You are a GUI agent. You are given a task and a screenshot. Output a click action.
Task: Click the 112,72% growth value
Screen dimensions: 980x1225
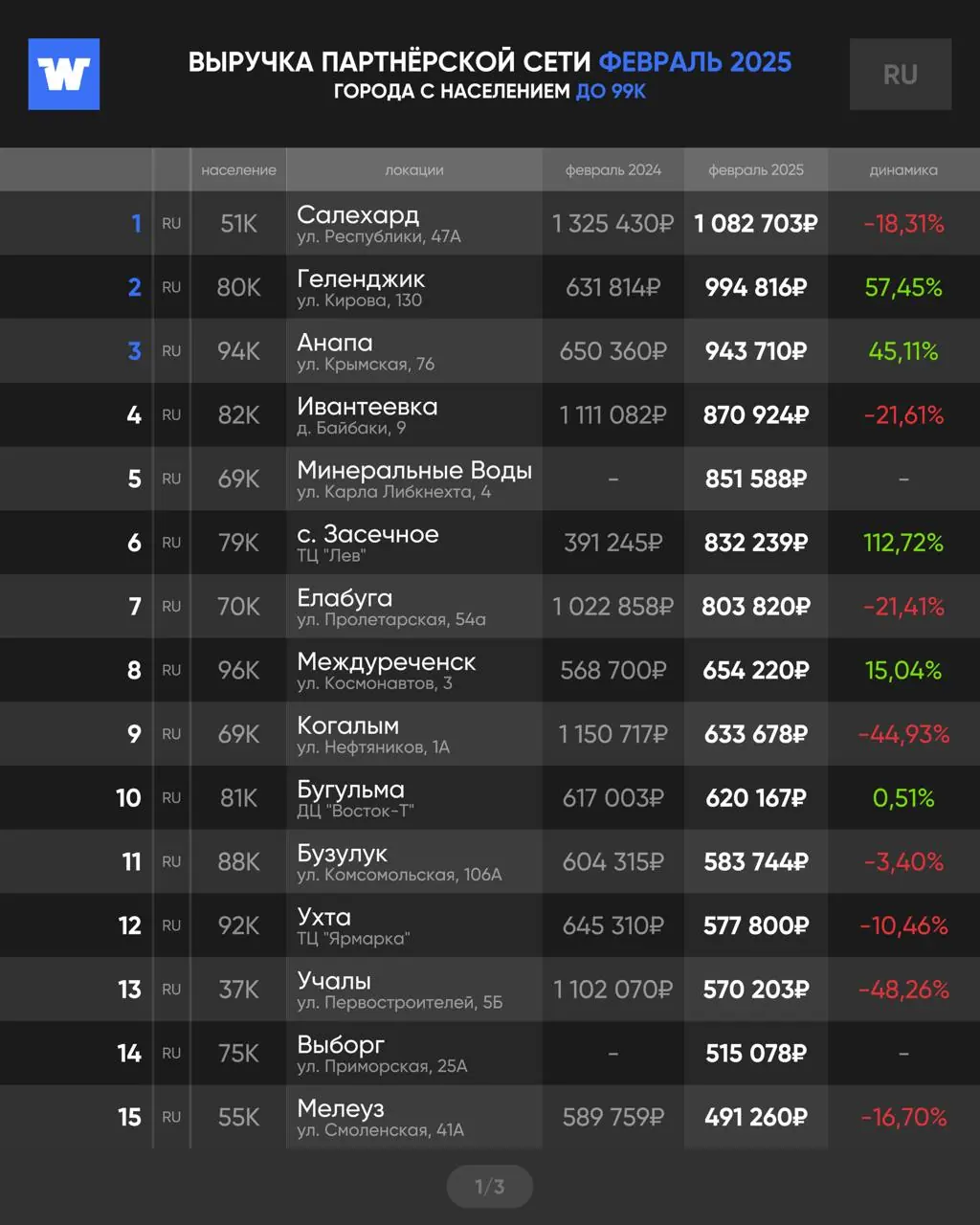coord(903,543)
